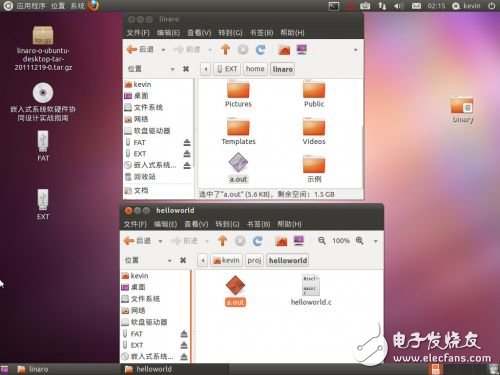
Task: Click EXT path button in linaro window
Action: pos(227,69)
